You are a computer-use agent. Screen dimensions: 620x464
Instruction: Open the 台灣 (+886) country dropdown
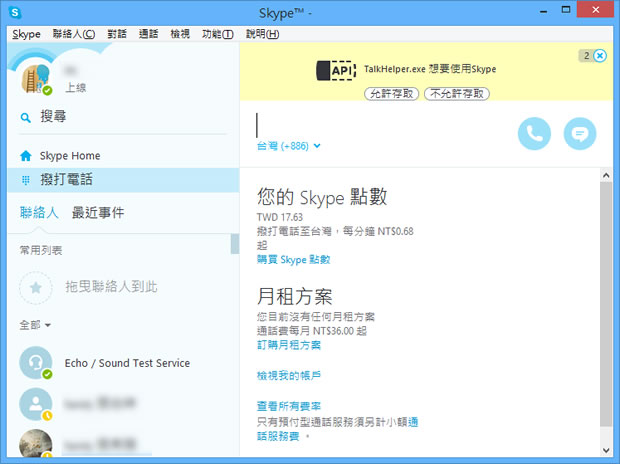pos(289,146)
